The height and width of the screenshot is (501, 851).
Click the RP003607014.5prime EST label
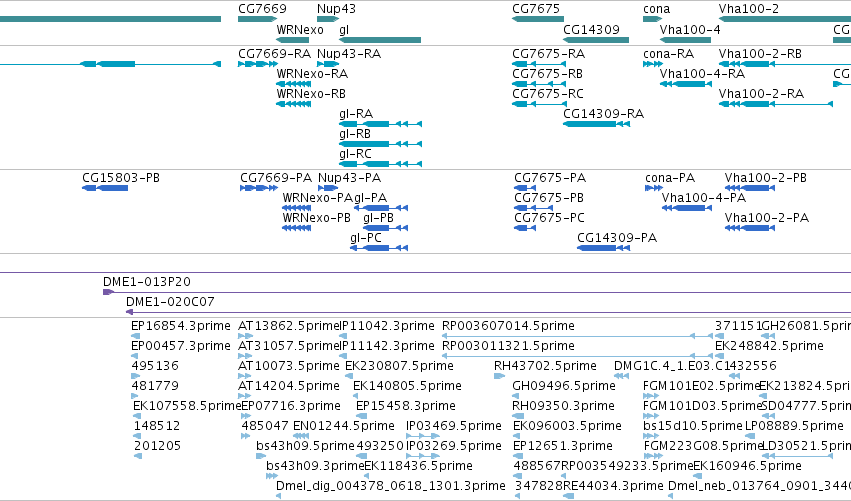coord(508,326)
